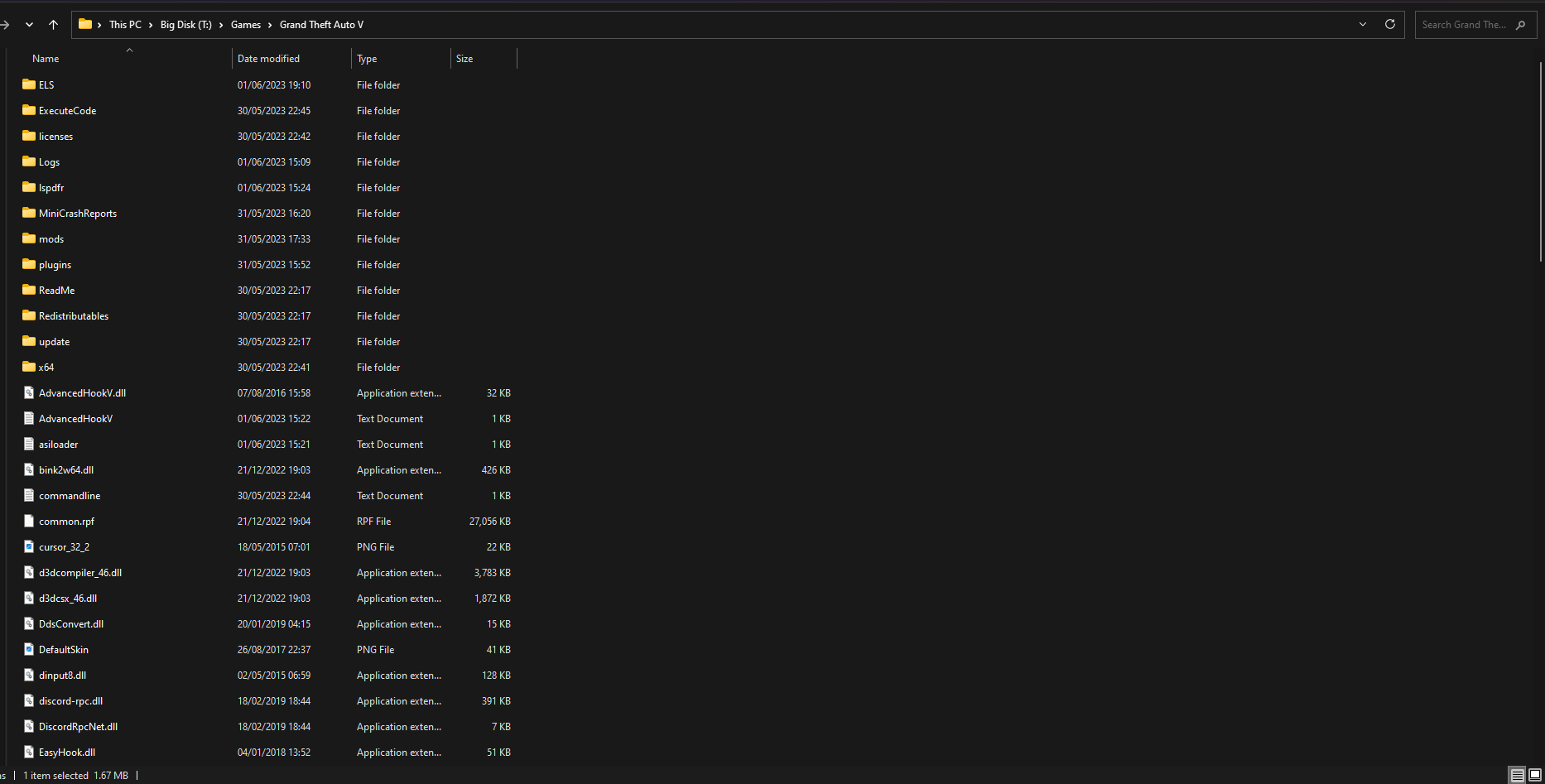
Task: Select the licenses folder icon
Action: point(29,136)
